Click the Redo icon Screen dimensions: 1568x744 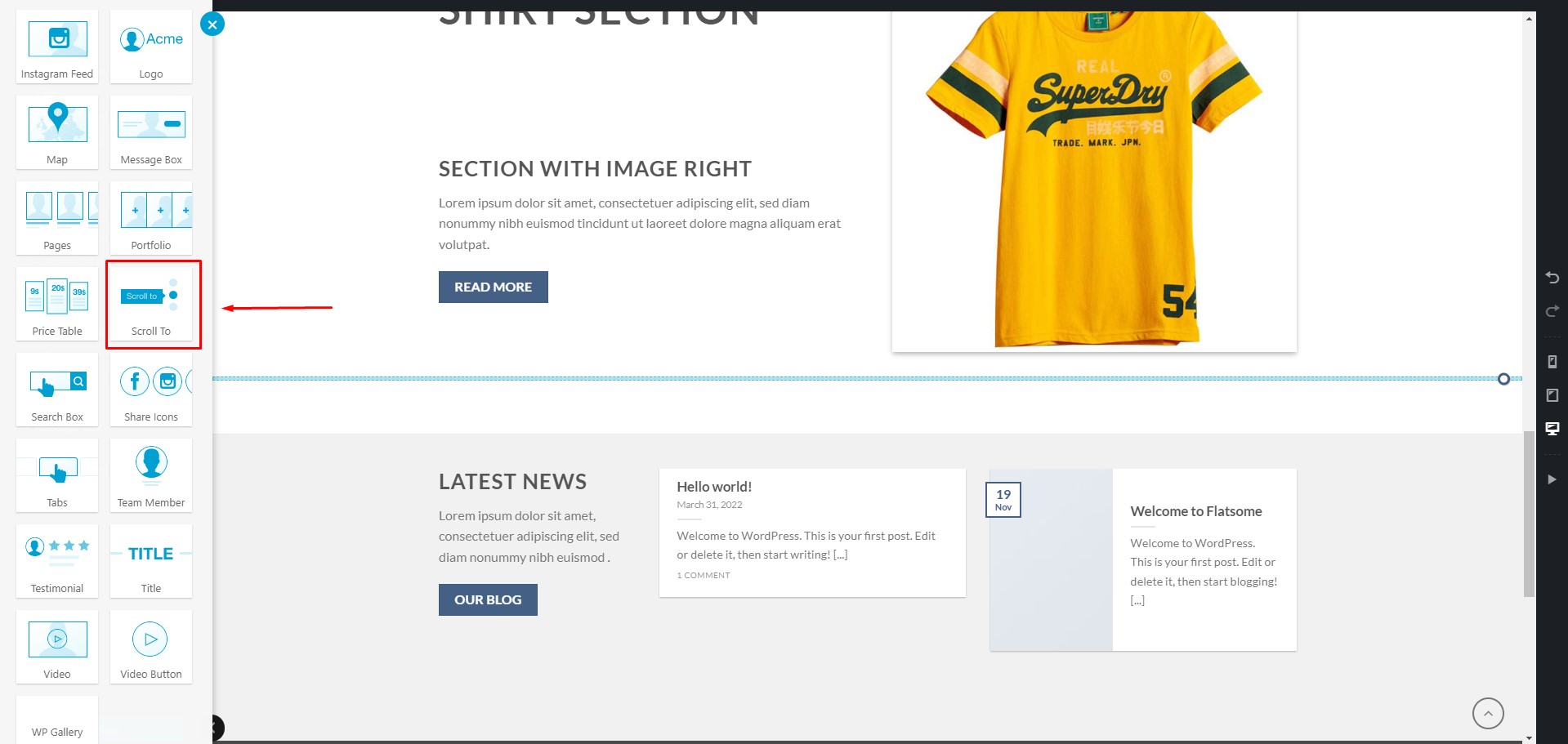pyautogui.click(x=1552, y=311)
